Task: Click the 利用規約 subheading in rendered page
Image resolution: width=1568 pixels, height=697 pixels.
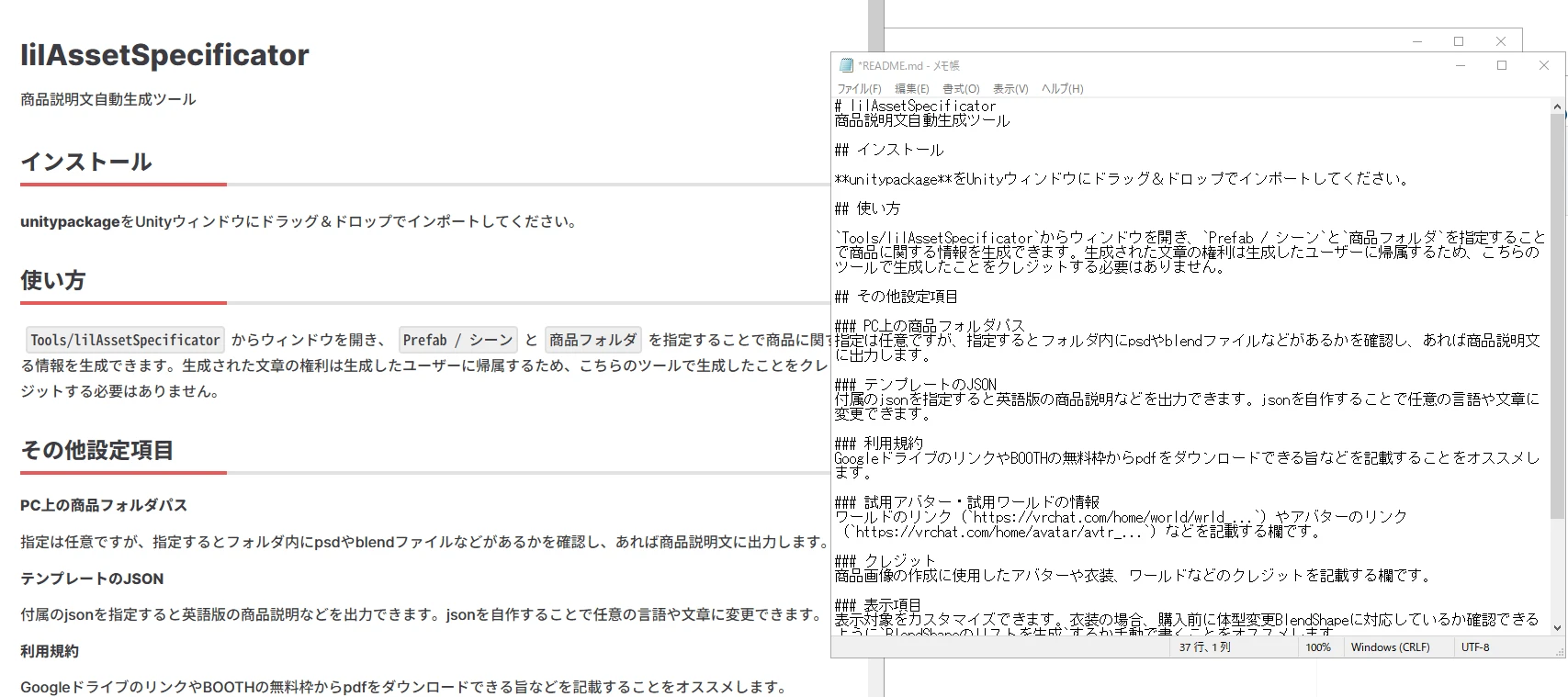Action: coord(50,651)
